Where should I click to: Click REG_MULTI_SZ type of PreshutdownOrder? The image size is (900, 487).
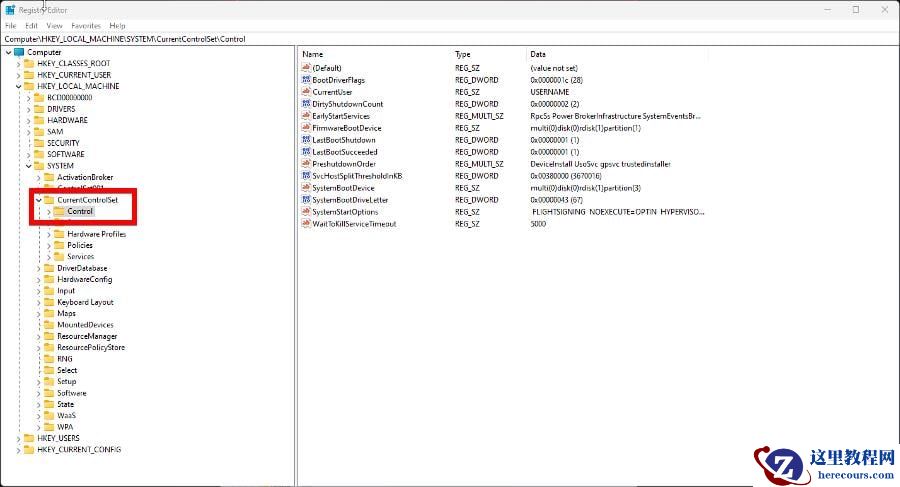point(479,164)
